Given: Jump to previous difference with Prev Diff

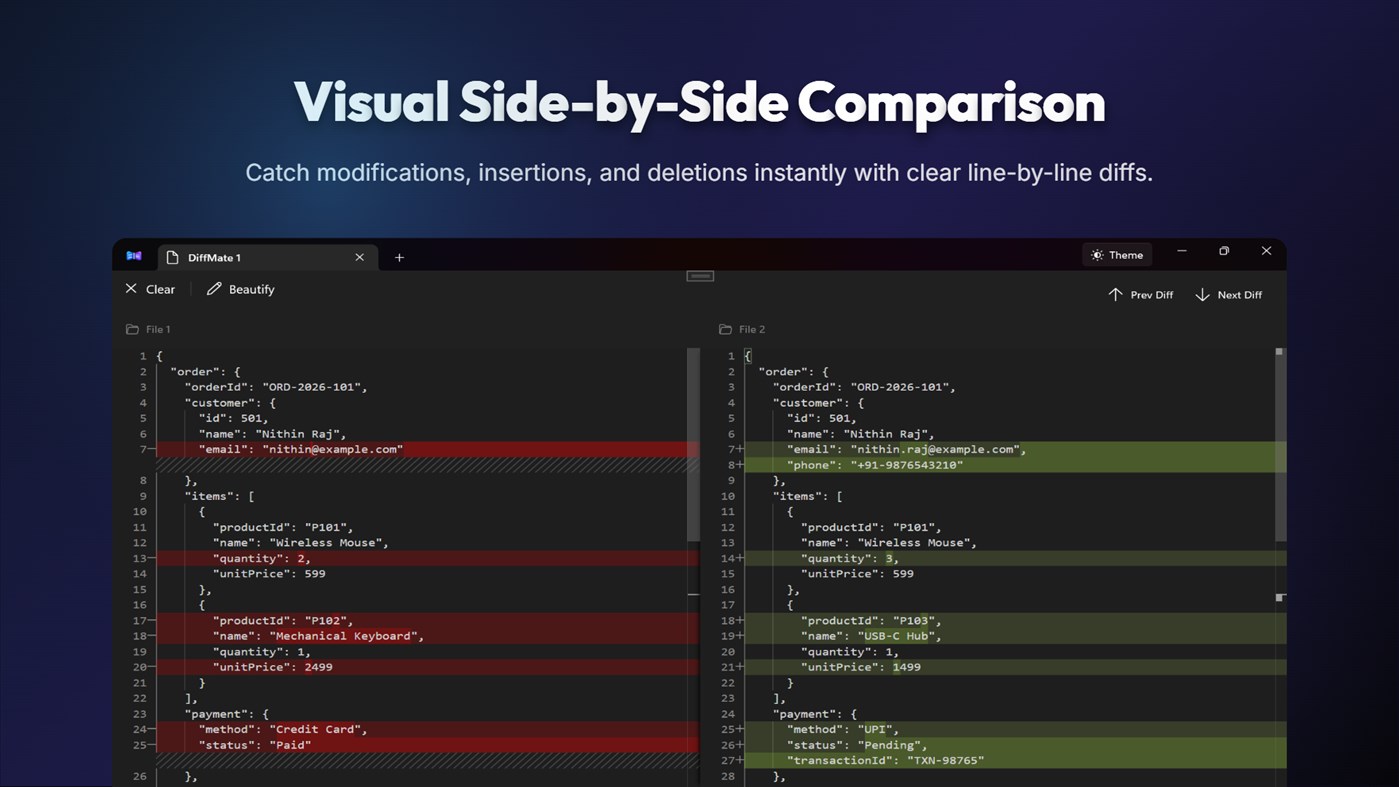Looking at the screenshot, I should (1141, 295).
